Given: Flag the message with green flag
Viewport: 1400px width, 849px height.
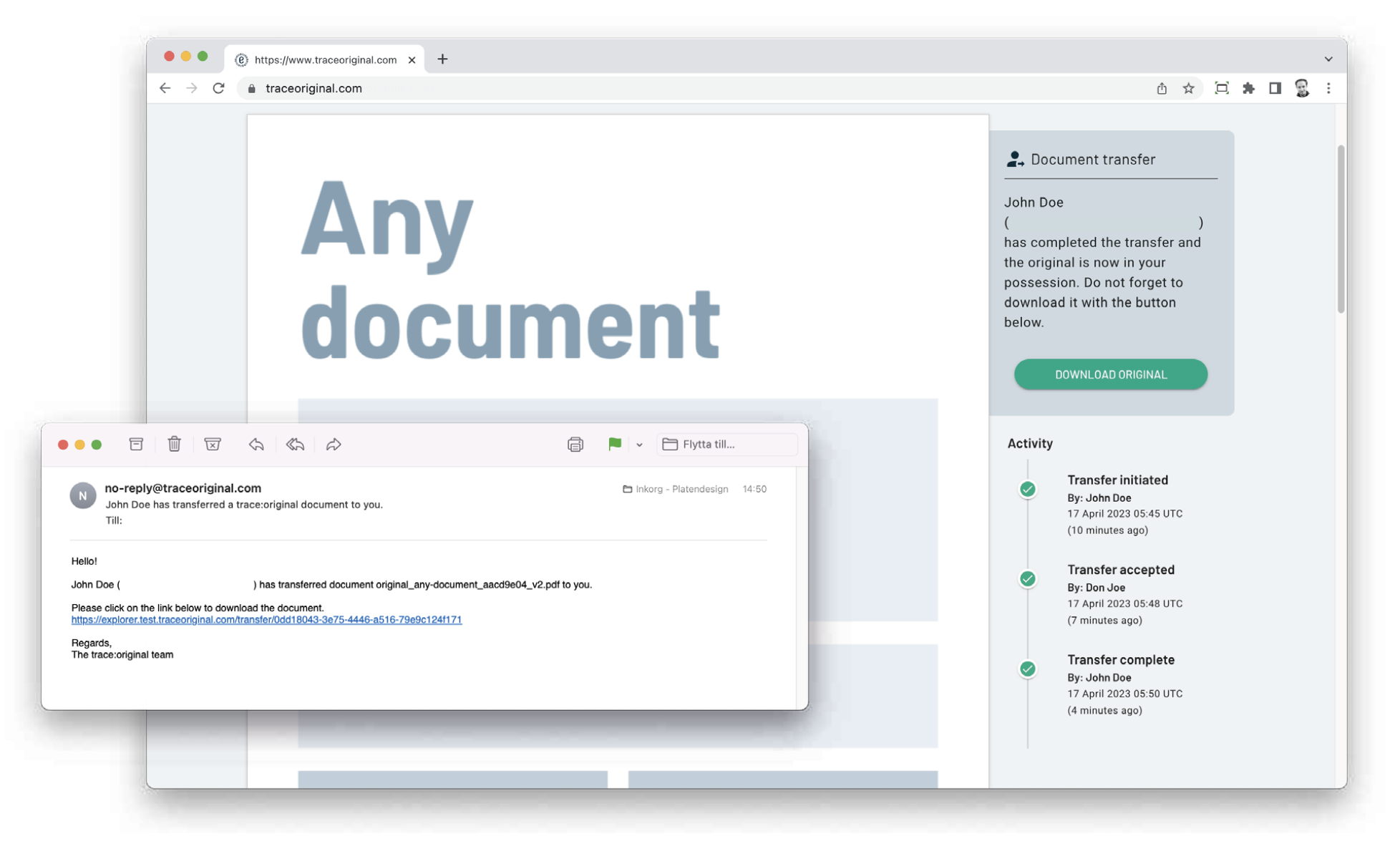Looking at the screenshot, I should pos(614,445).
